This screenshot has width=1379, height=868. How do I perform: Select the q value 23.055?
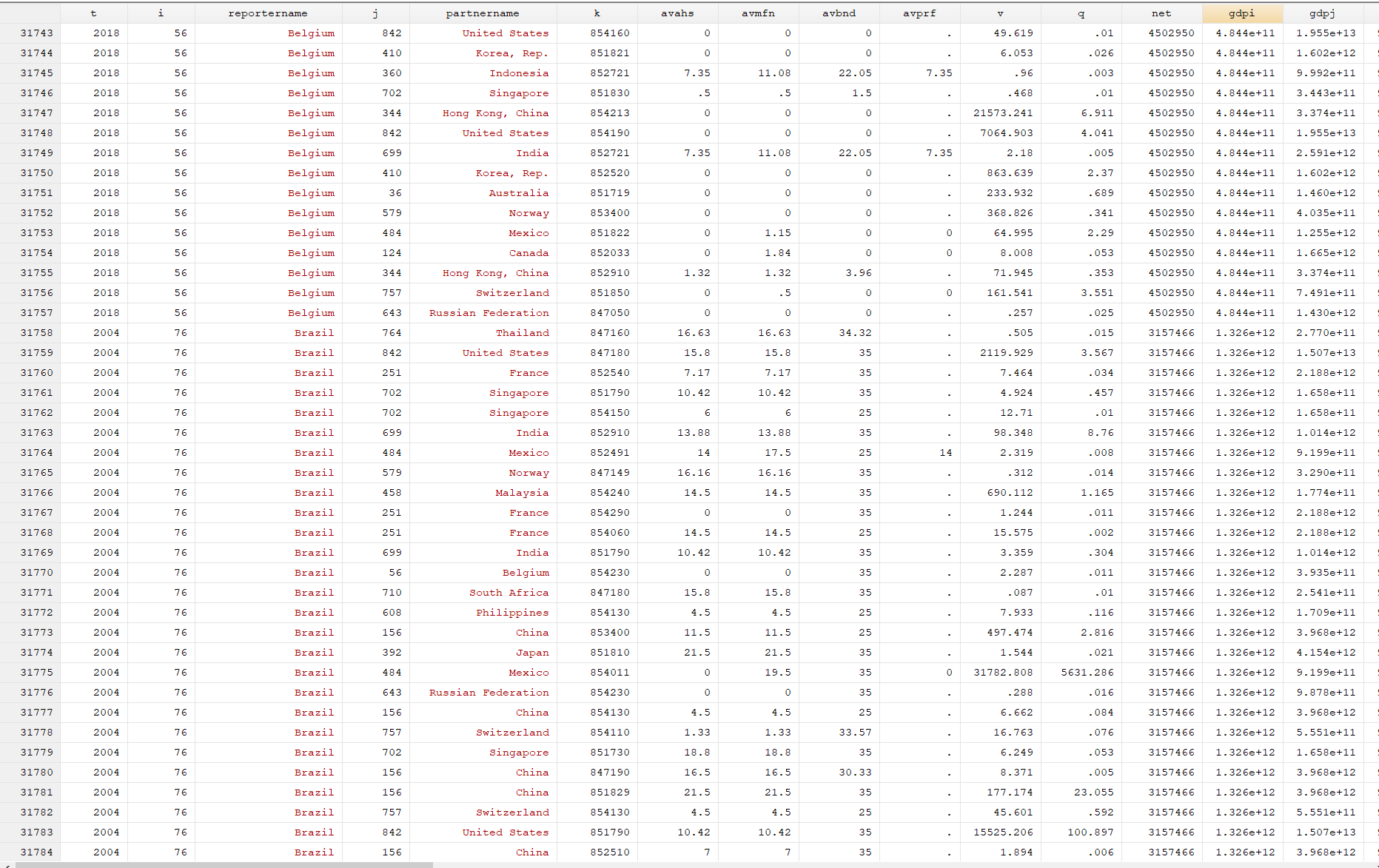tap(1094, 793)
